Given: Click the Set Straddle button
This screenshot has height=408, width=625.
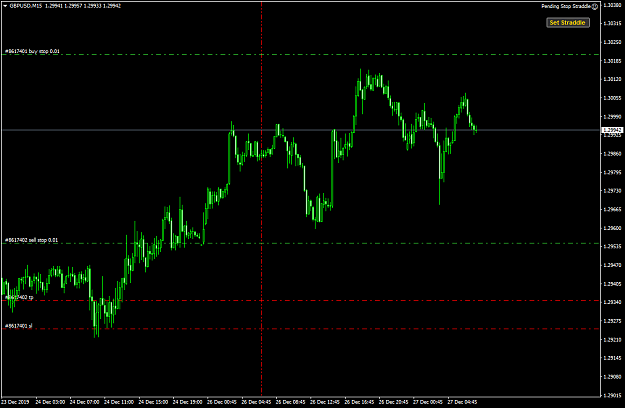Looking at the screenshot, I should pos(567,23).
